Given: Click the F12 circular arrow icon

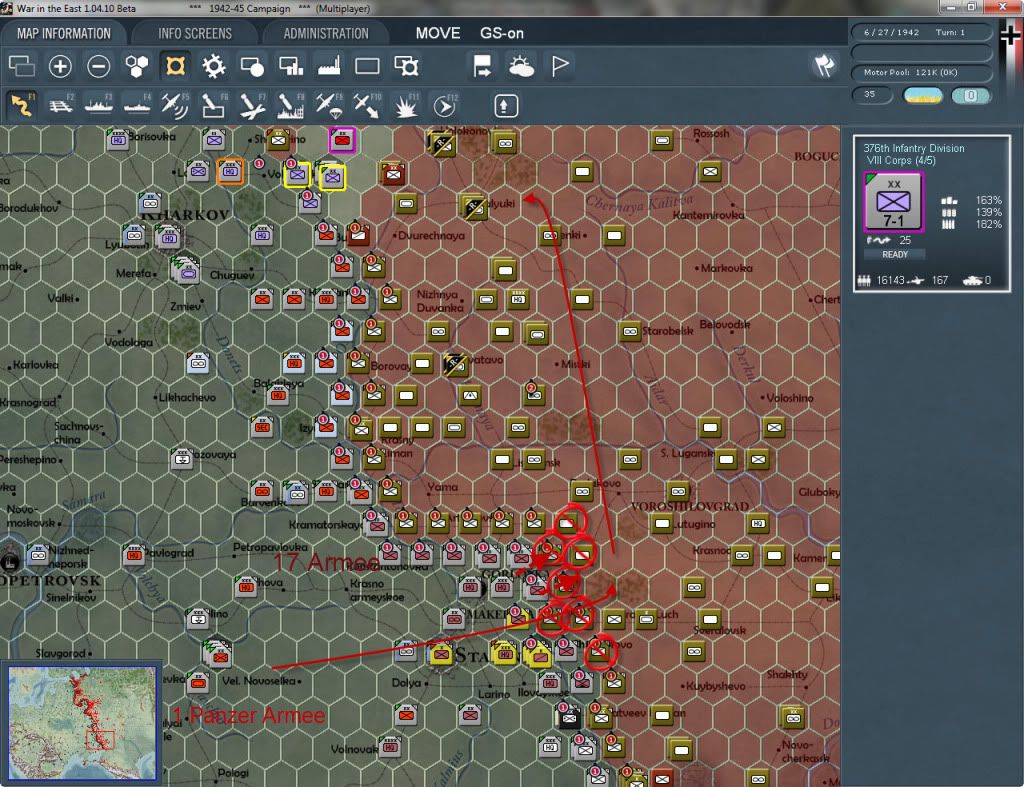Looking at the screenshot, I should 445,106.
